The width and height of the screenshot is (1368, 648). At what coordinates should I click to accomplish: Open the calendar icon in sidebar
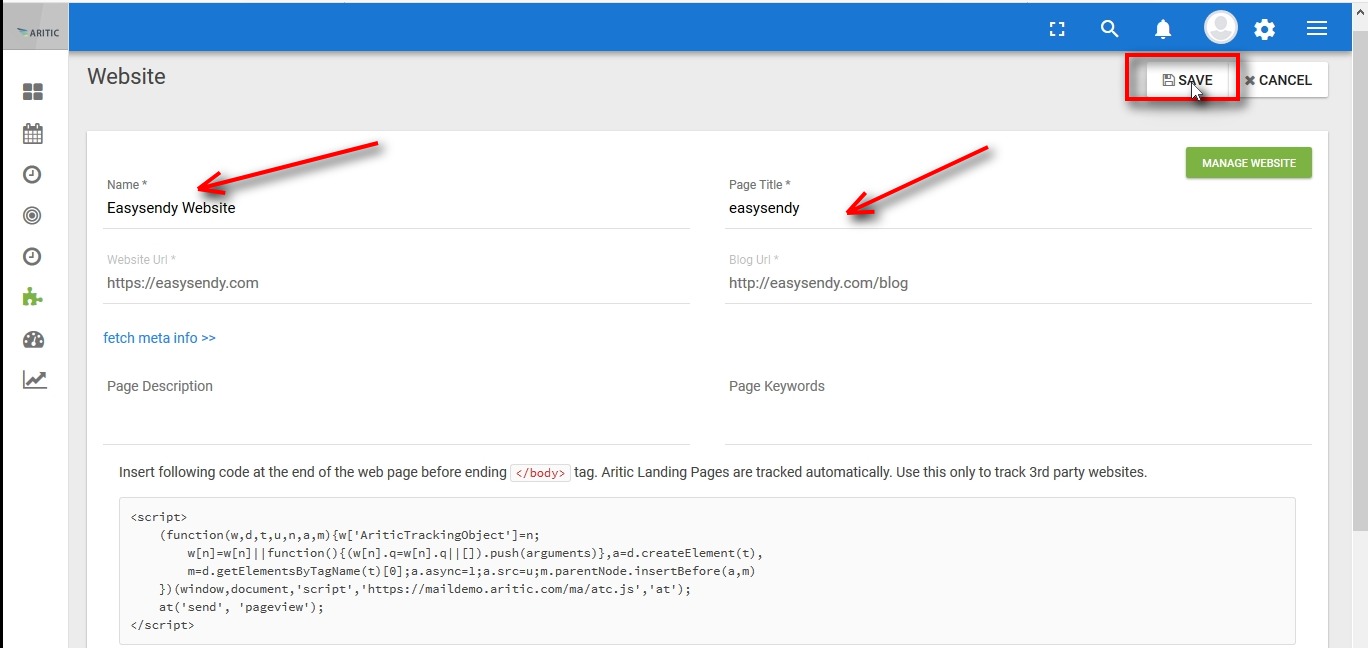tap(33, 133)
